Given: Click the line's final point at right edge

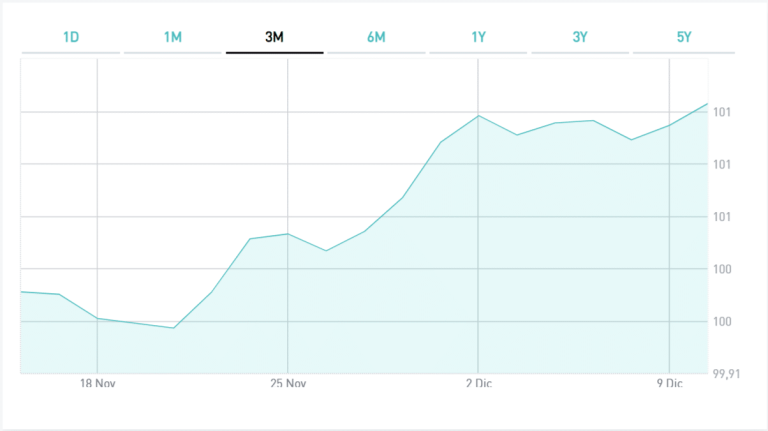Looking at the screenshot, I should click(x=707, y=104).
